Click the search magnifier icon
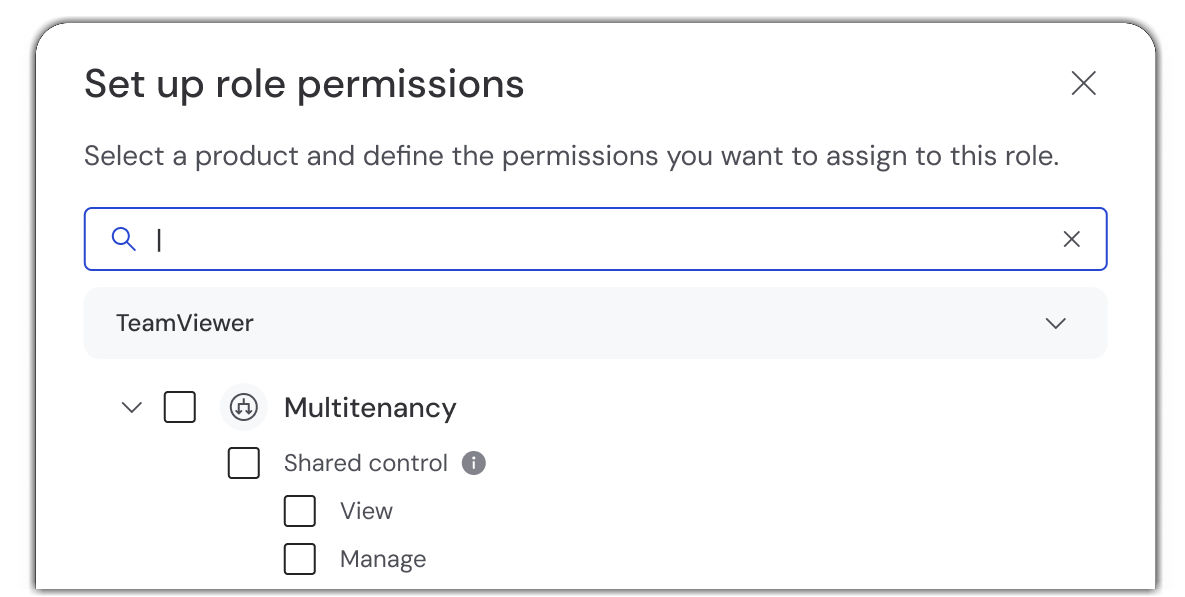The width and height of the screenshot is (1185, 597). [x=123, y=239]
